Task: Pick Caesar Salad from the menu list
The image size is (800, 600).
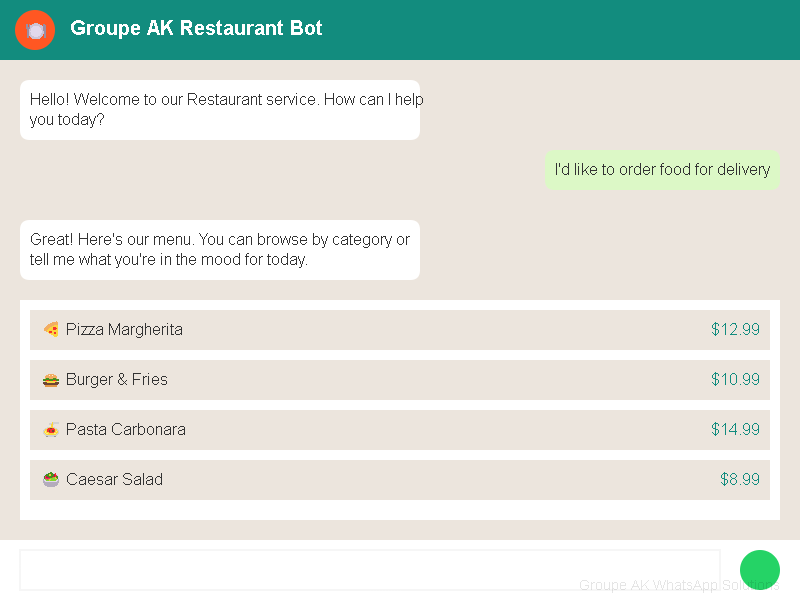Action: tap(400, 479)
